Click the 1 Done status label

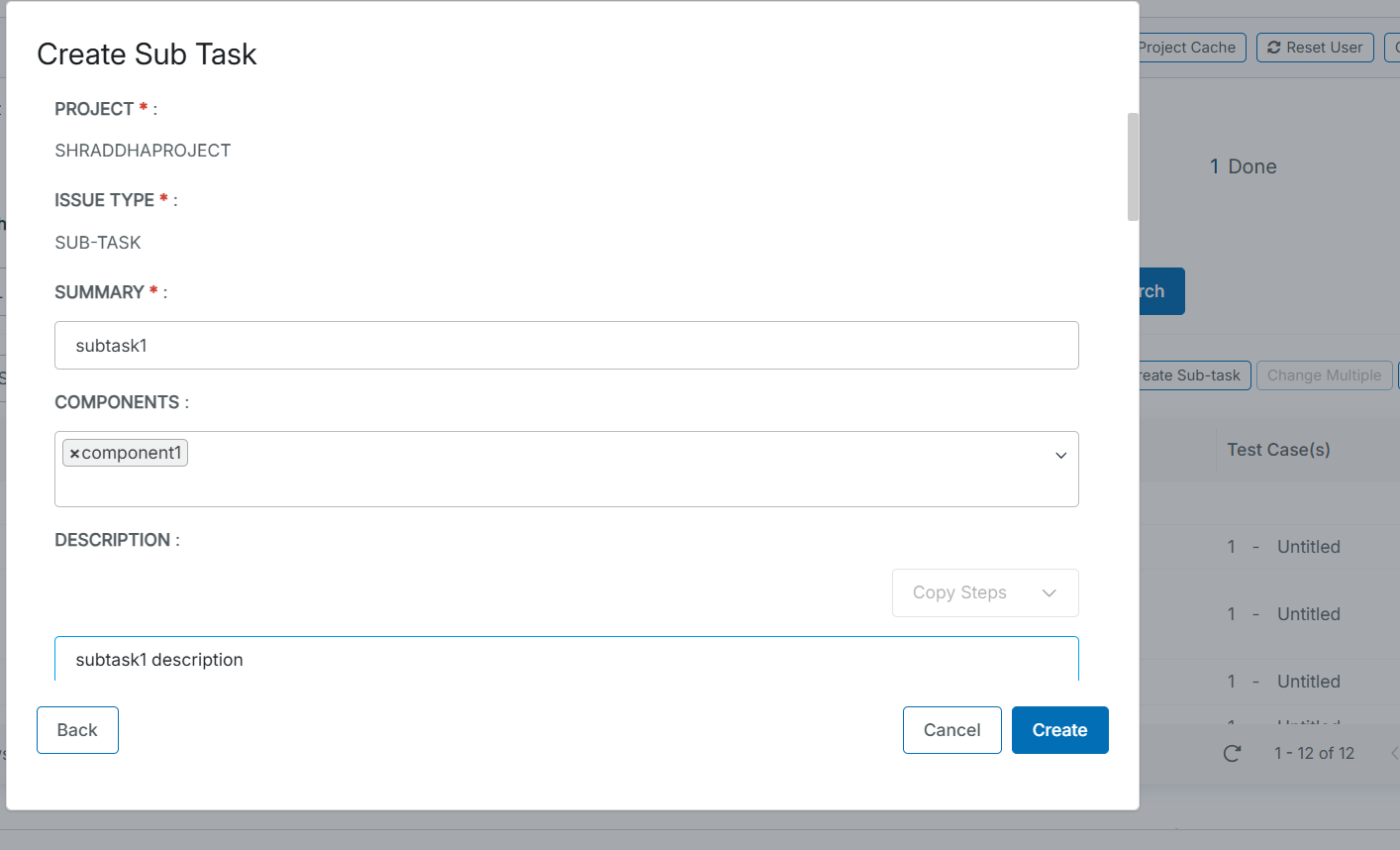tap(1242, 166)
